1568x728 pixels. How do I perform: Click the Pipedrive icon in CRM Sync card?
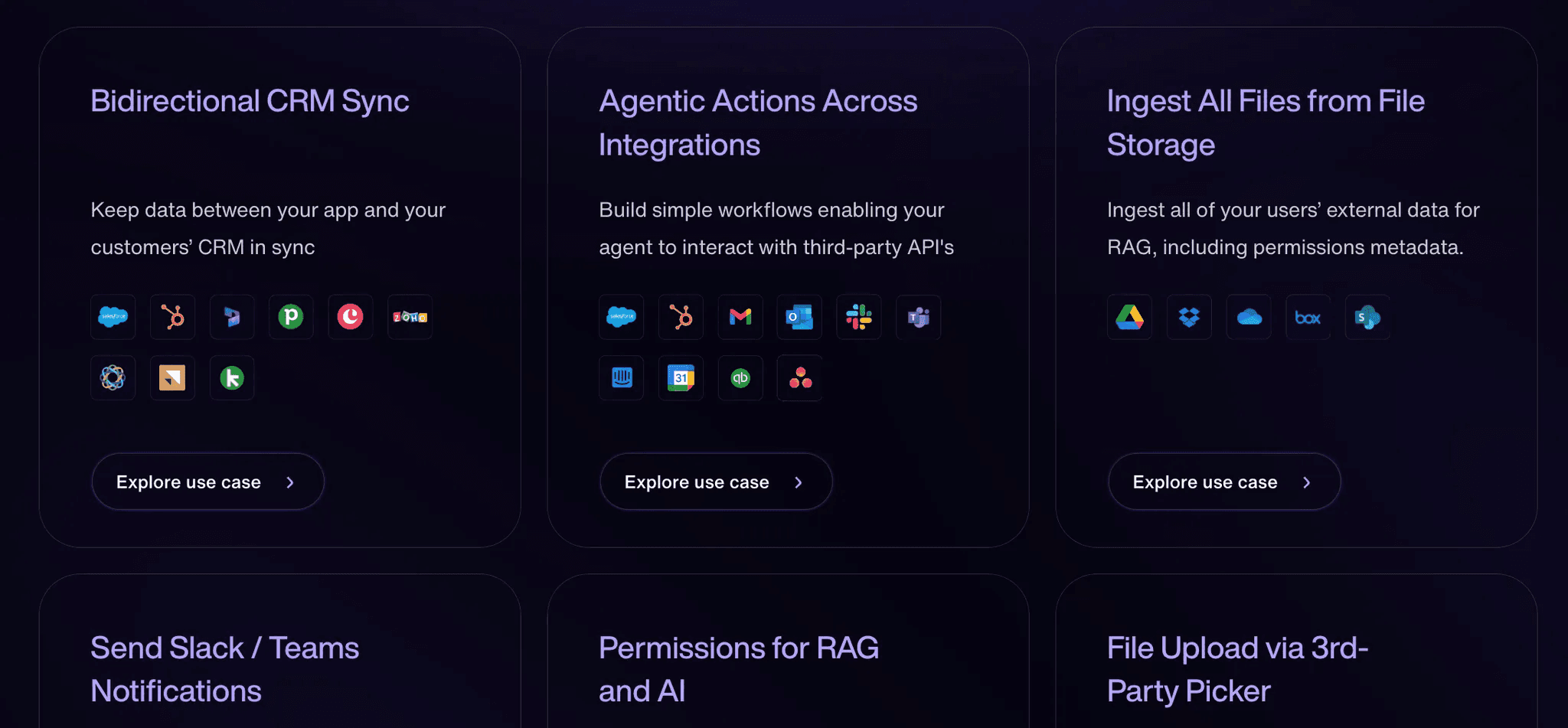(x=291, y=317)
